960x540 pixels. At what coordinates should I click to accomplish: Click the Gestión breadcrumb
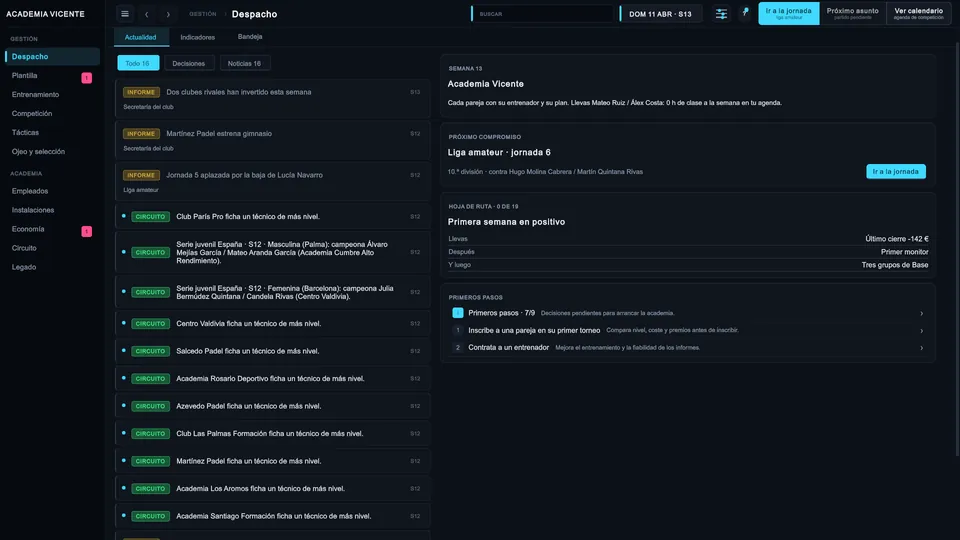(203, 14)
